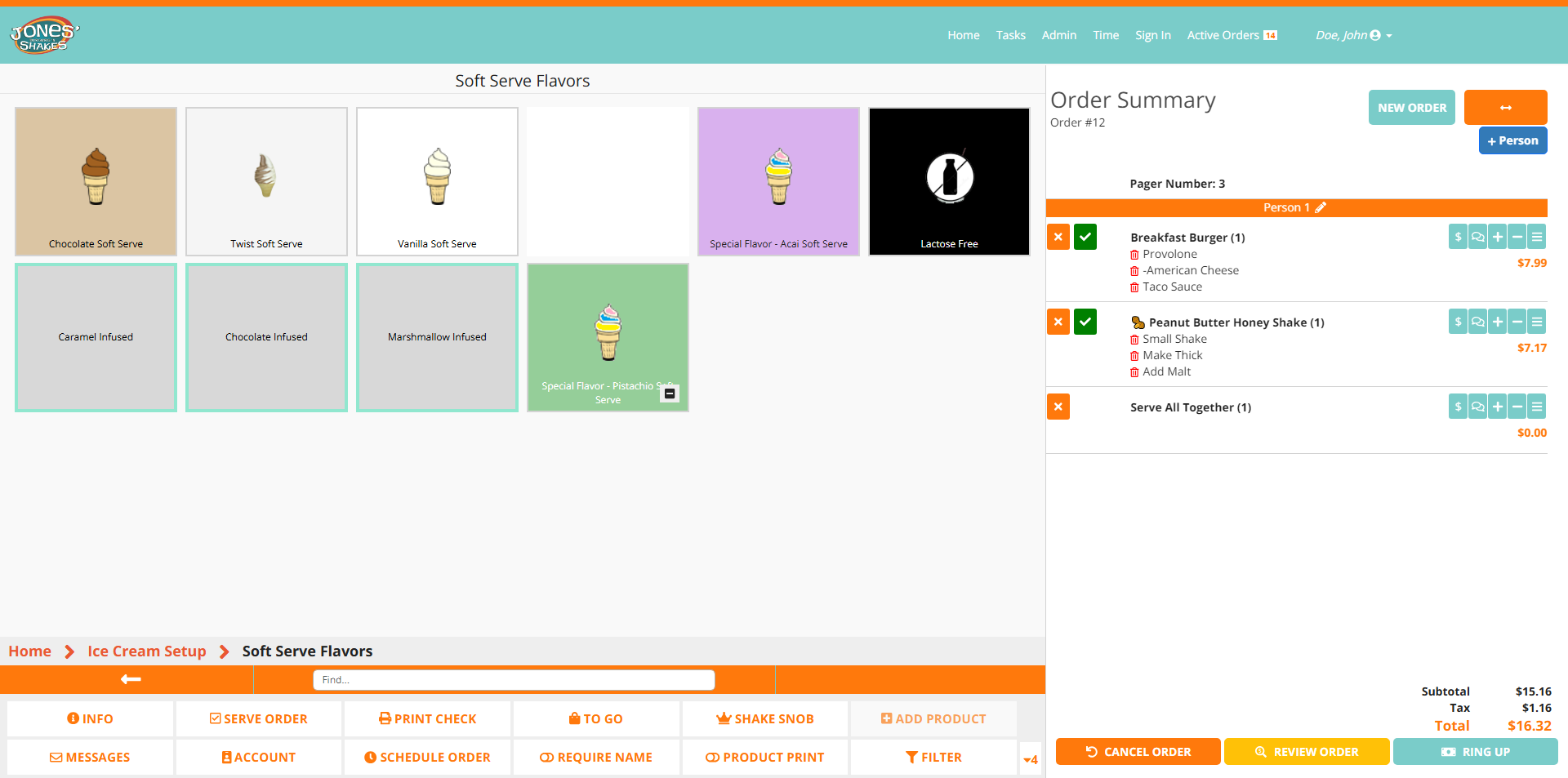Remove Serve All Together with orange X
Viewport: 1568px width, 778px height.
click(x=1058, y=407)
